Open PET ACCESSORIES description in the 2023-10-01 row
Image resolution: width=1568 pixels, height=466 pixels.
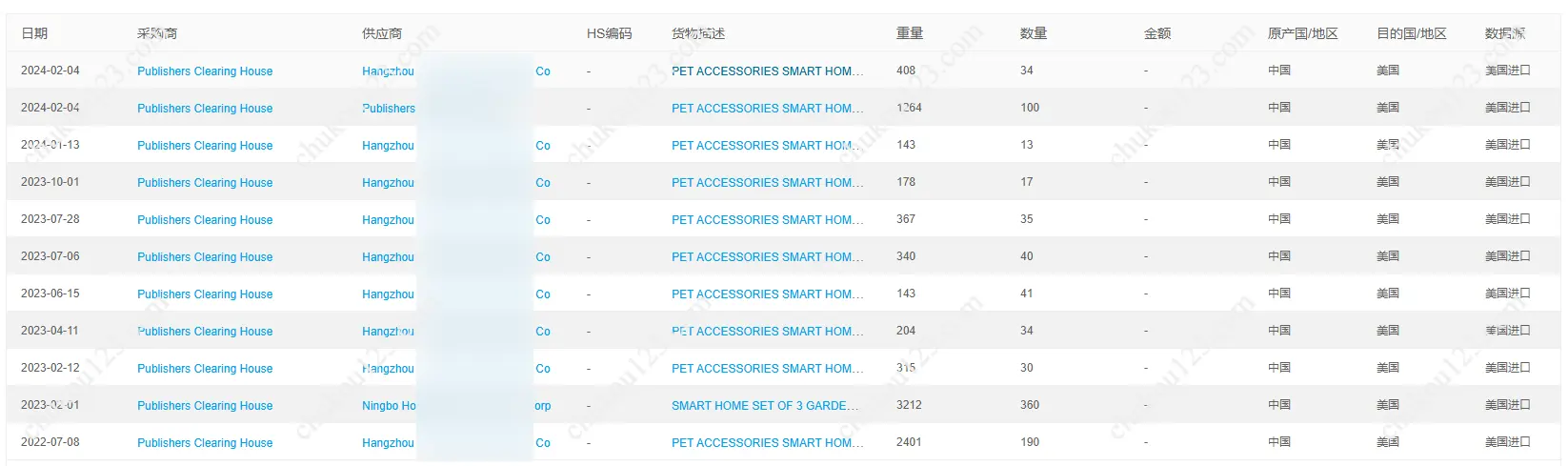[767, 183]
